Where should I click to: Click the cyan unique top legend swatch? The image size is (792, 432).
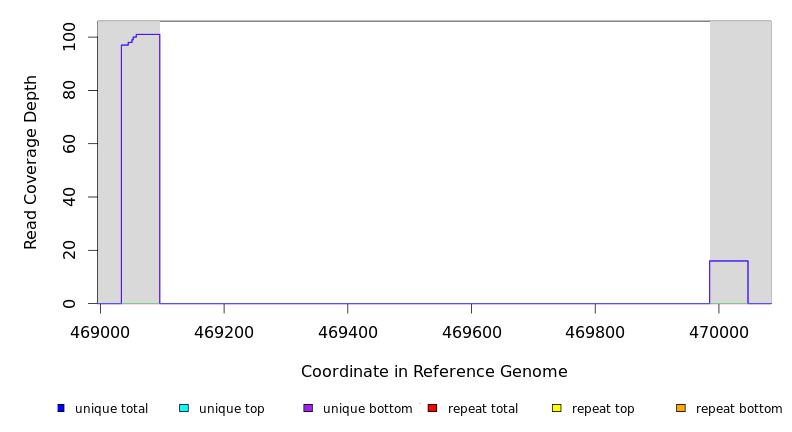184,408
